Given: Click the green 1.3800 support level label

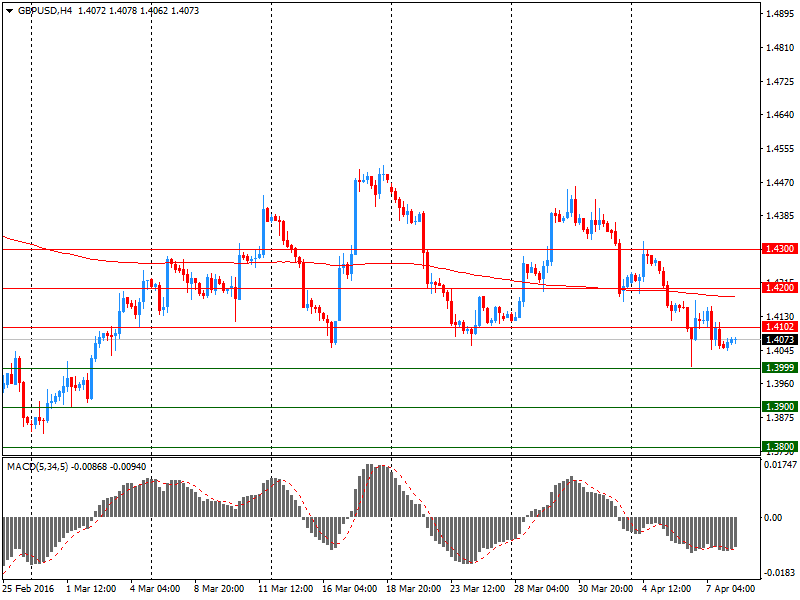Looking at the screenshot, I should click(x=780, y=446).
